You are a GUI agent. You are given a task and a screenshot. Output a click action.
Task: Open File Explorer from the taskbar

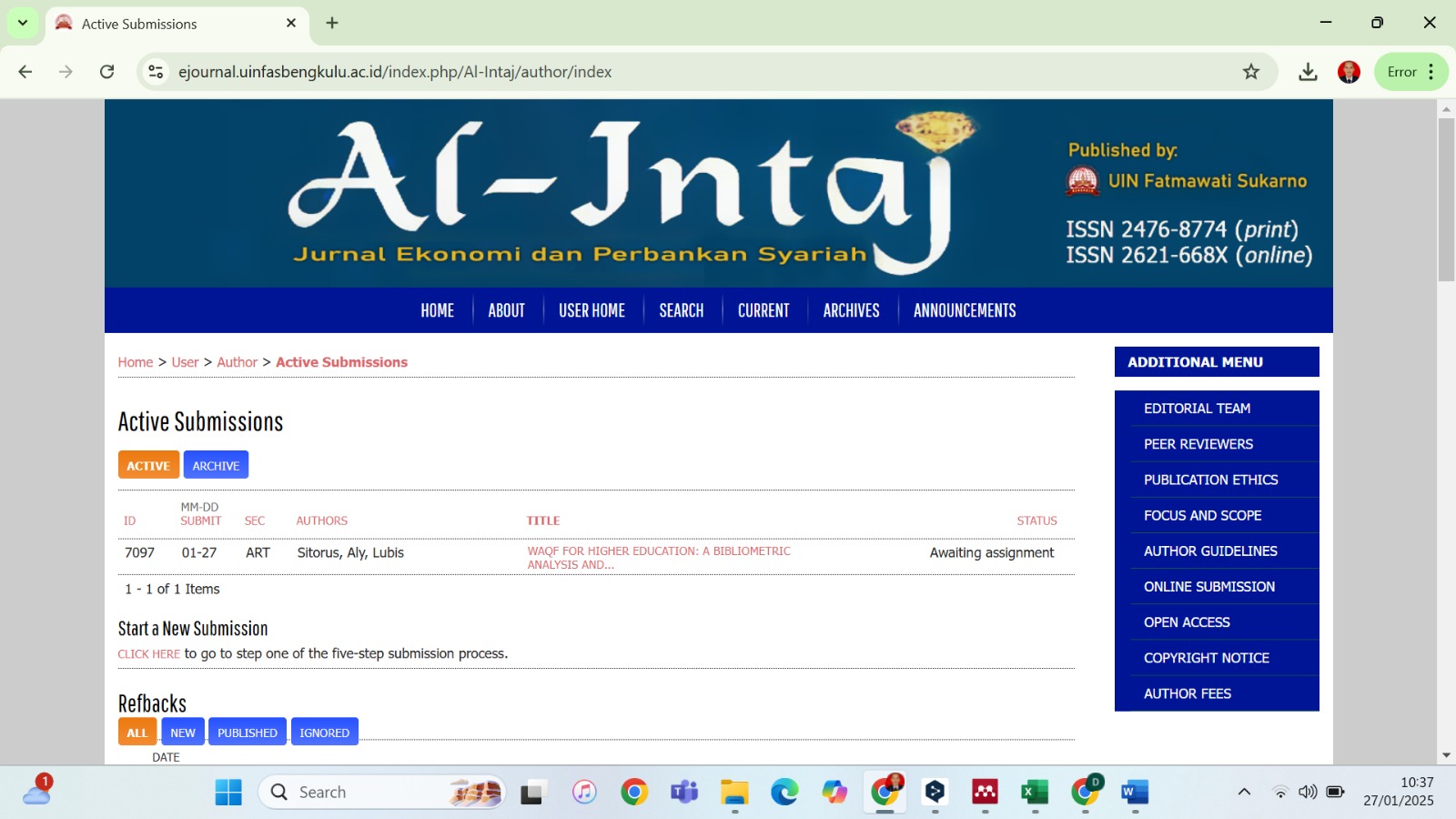tap(734, 793)
